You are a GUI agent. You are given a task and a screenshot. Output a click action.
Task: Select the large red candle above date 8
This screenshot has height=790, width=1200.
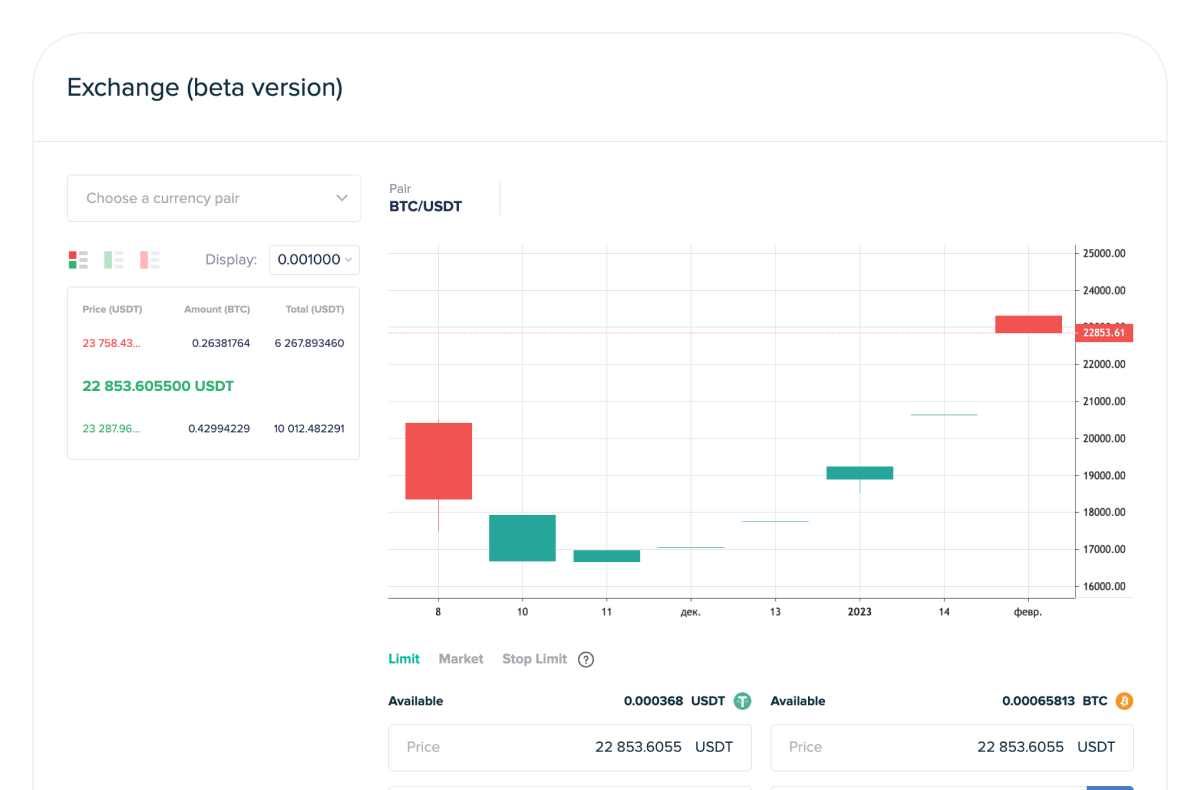click(438, 461)
